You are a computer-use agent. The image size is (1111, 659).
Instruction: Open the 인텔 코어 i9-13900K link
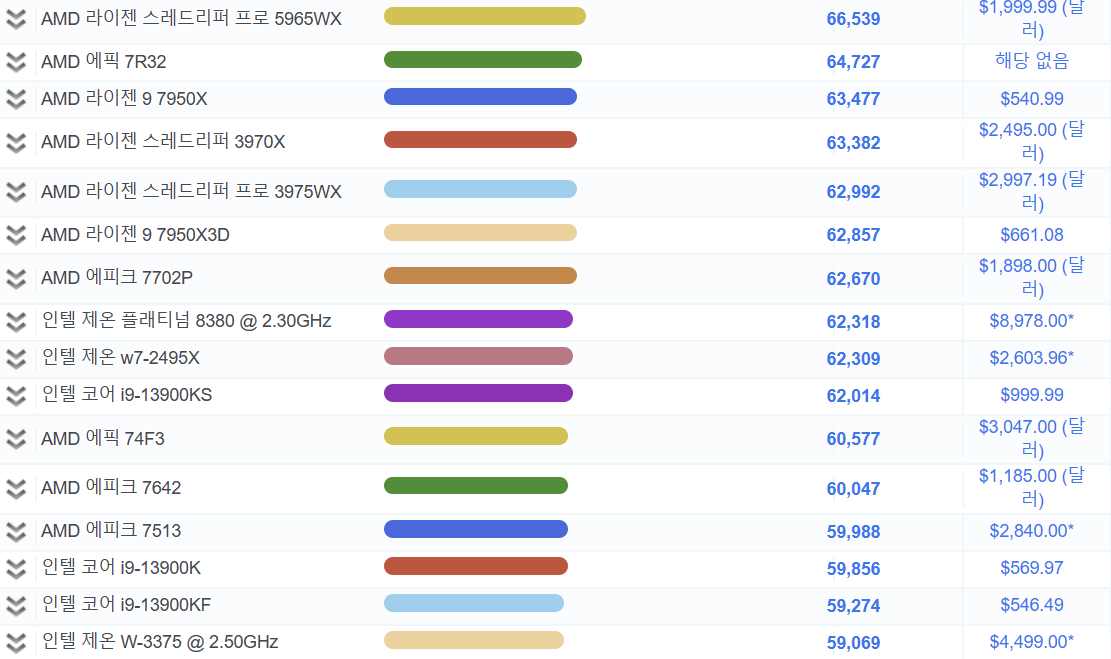[121, 568]
